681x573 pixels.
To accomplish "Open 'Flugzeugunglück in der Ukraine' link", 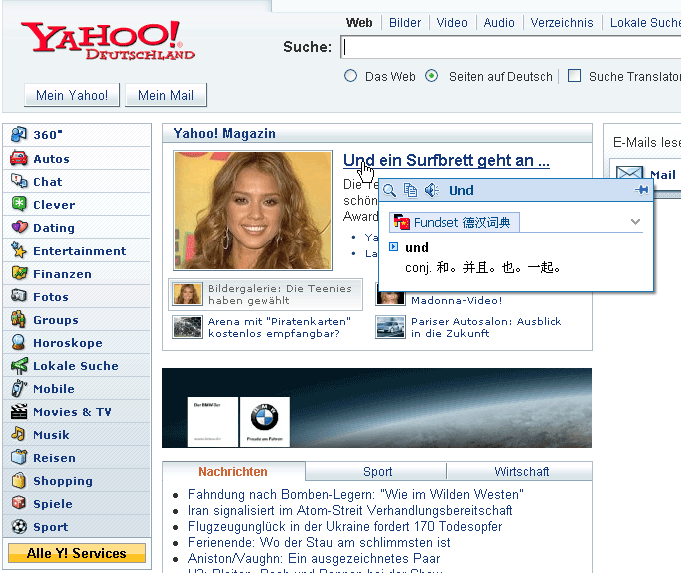I will [x=345, y=527].
